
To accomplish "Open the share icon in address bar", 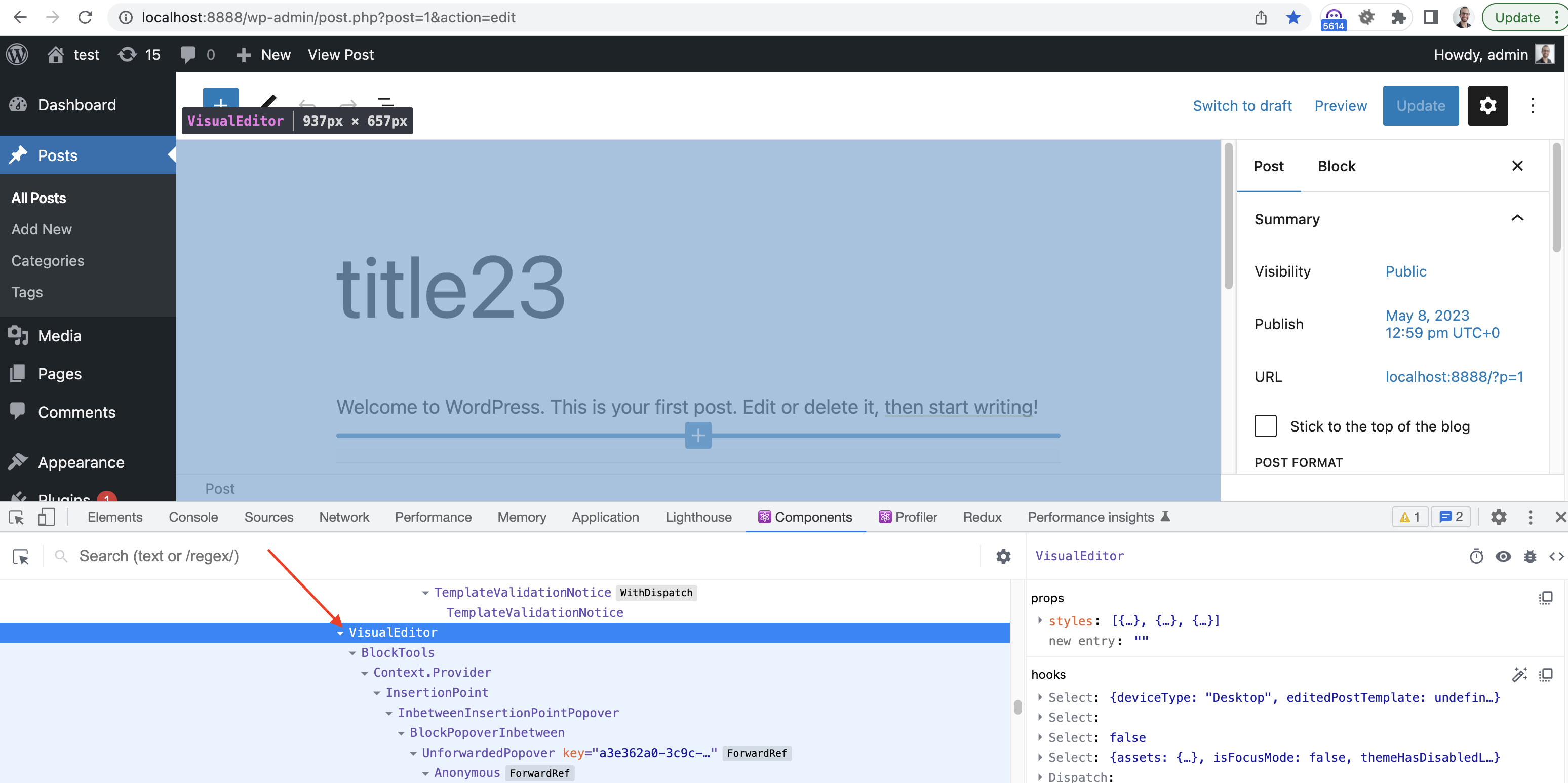I will (x=1261, y=17).
